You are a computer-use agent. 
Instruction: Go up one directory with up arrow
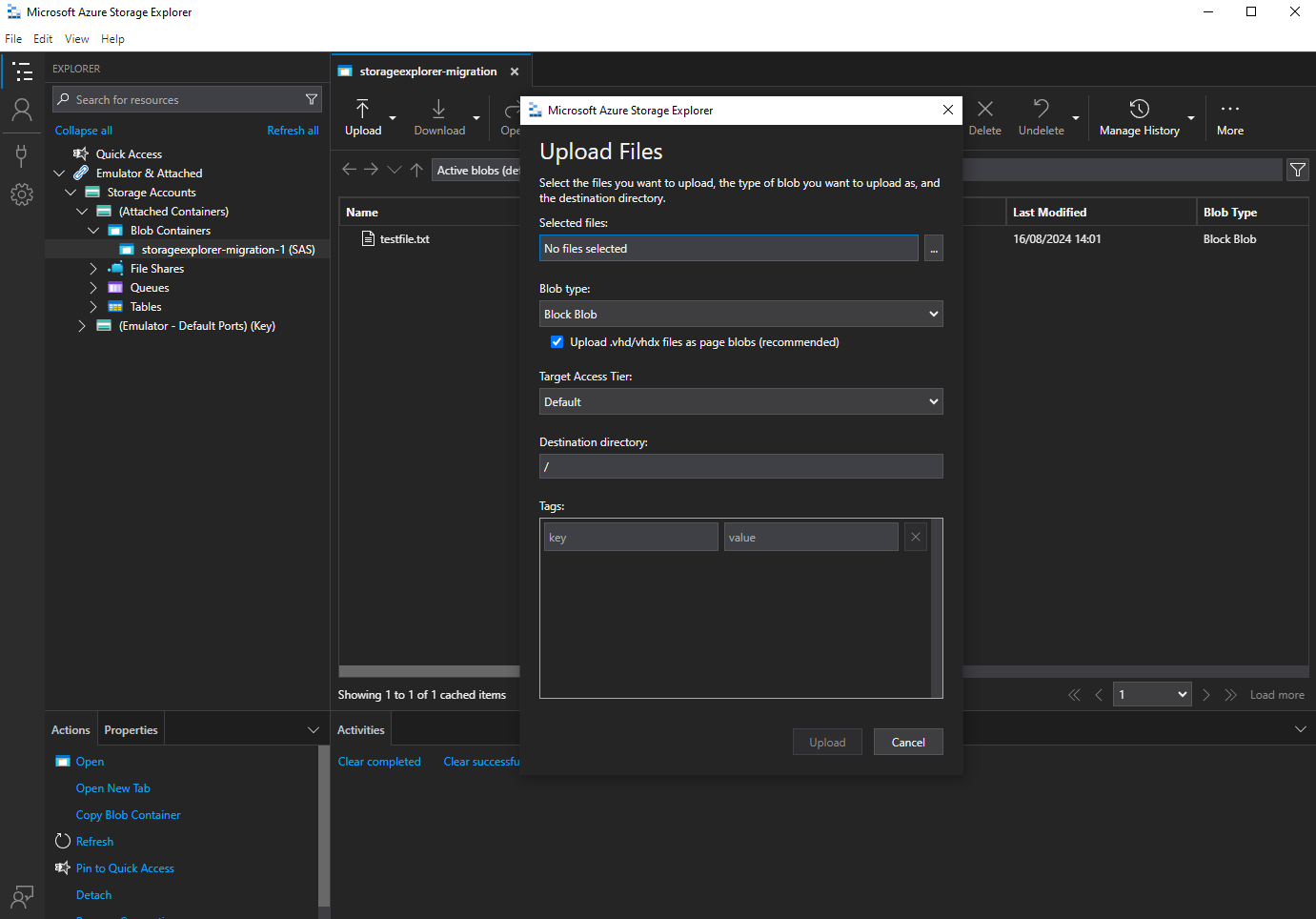[416, 170]
